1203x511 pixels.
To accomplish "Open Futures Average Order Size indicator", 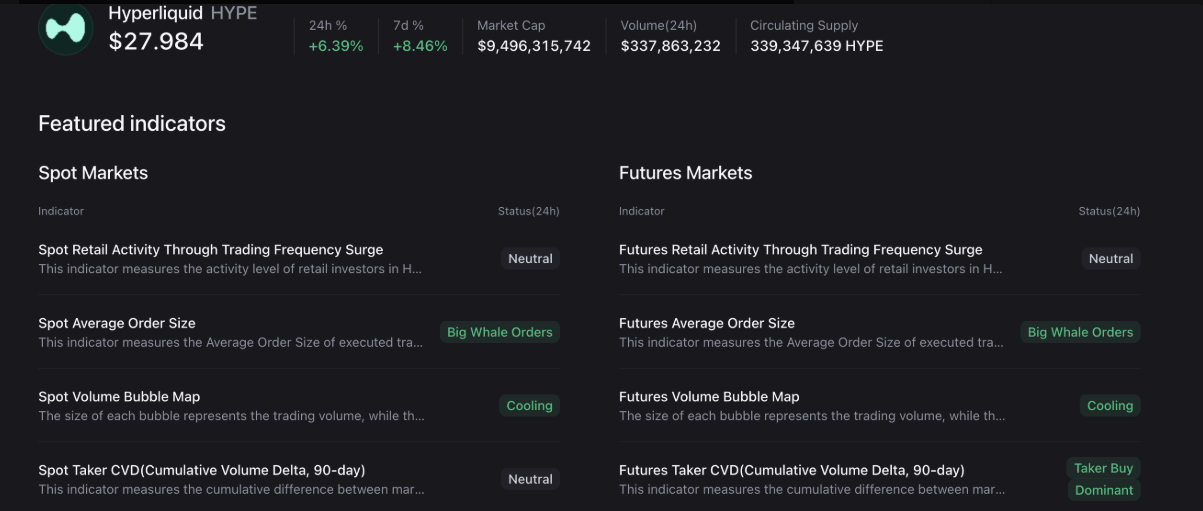I will pyautogui.click(x=707, y=323).
